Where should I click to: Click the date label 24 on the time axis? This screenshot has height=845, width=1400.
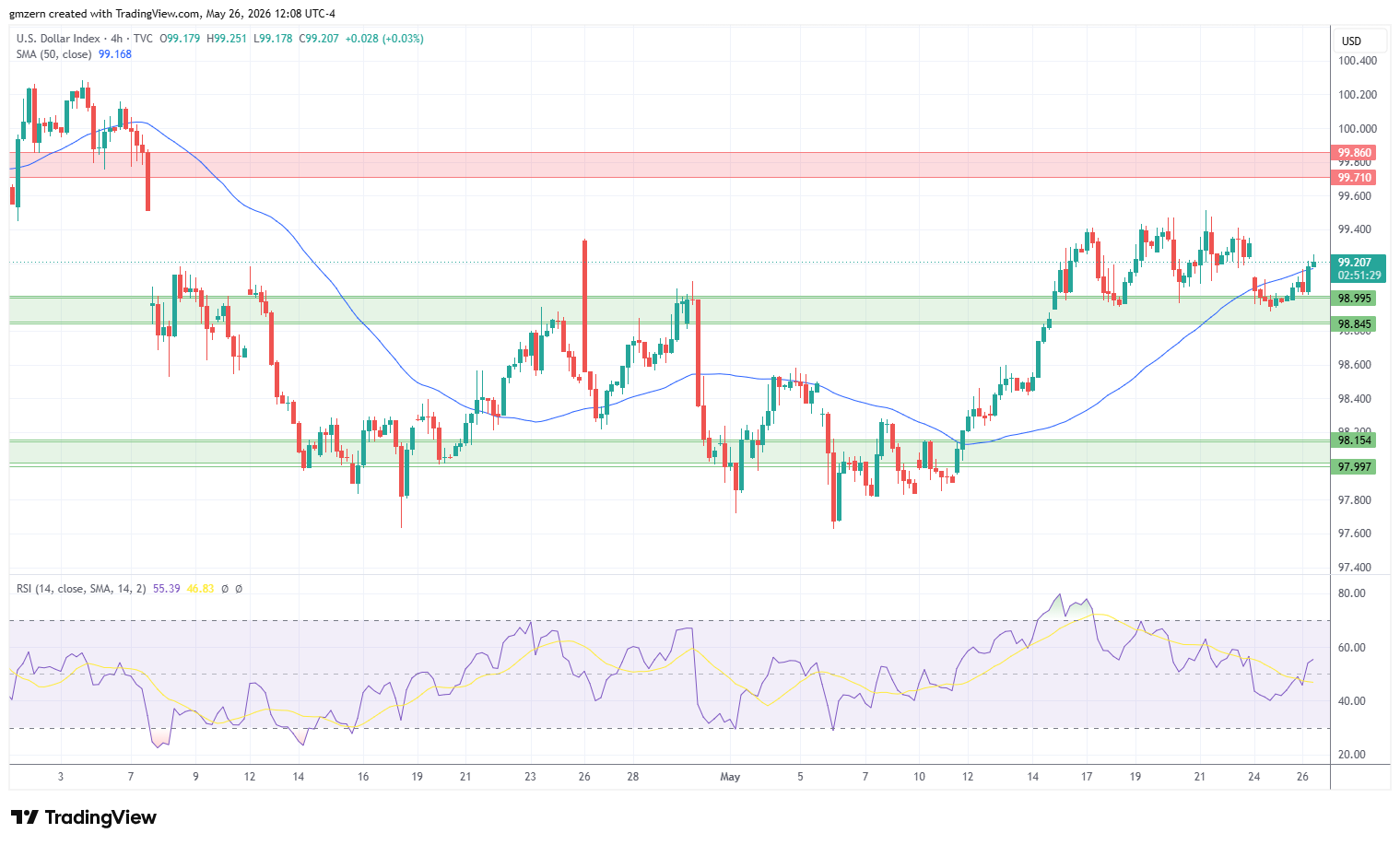tap(1254, 777)
